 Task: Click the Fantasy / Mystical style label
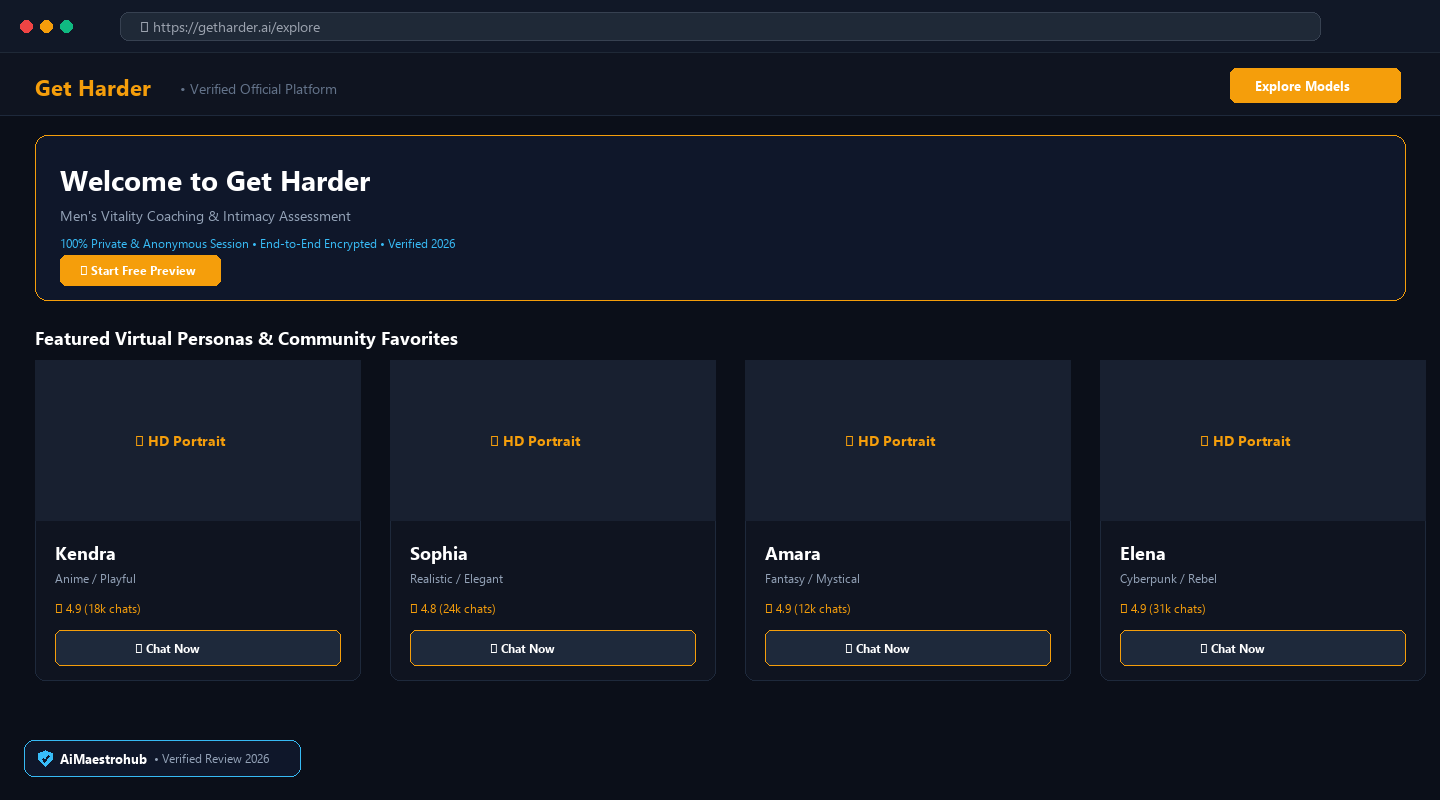(x=812, y=579)
